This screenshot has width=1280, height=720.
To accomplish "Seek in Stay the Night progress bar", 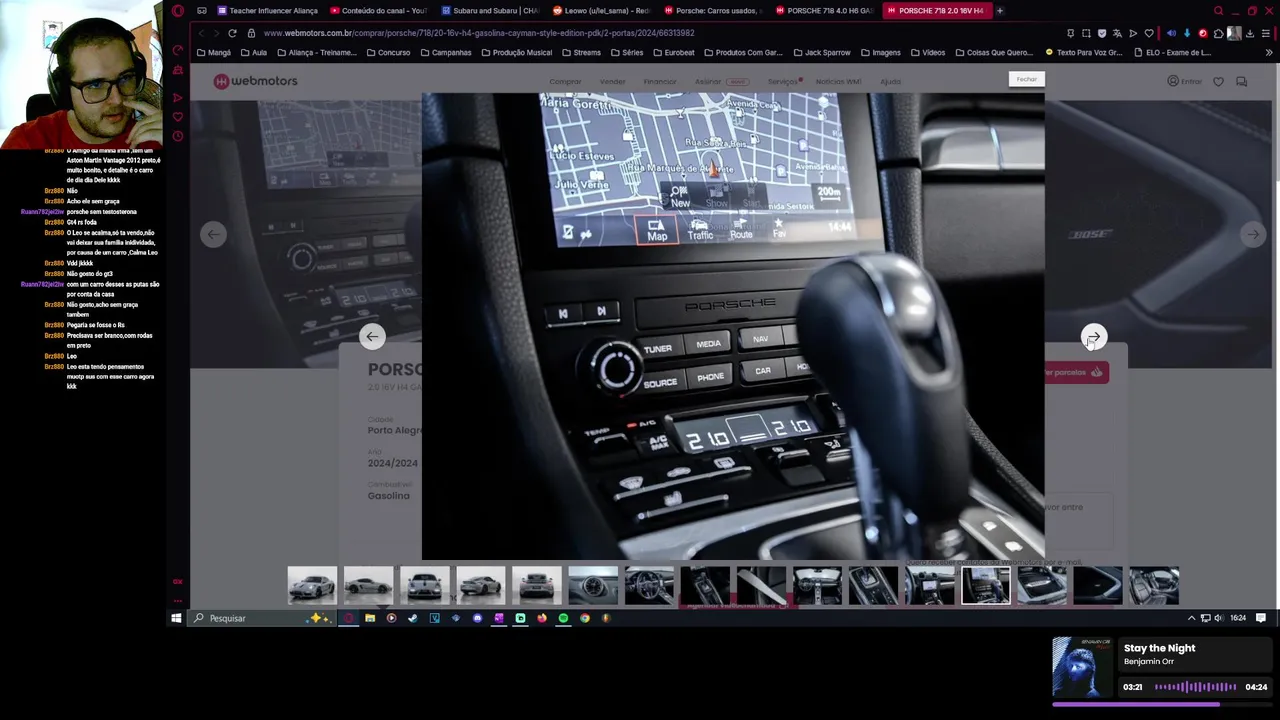I will (x=1160, y=704).
